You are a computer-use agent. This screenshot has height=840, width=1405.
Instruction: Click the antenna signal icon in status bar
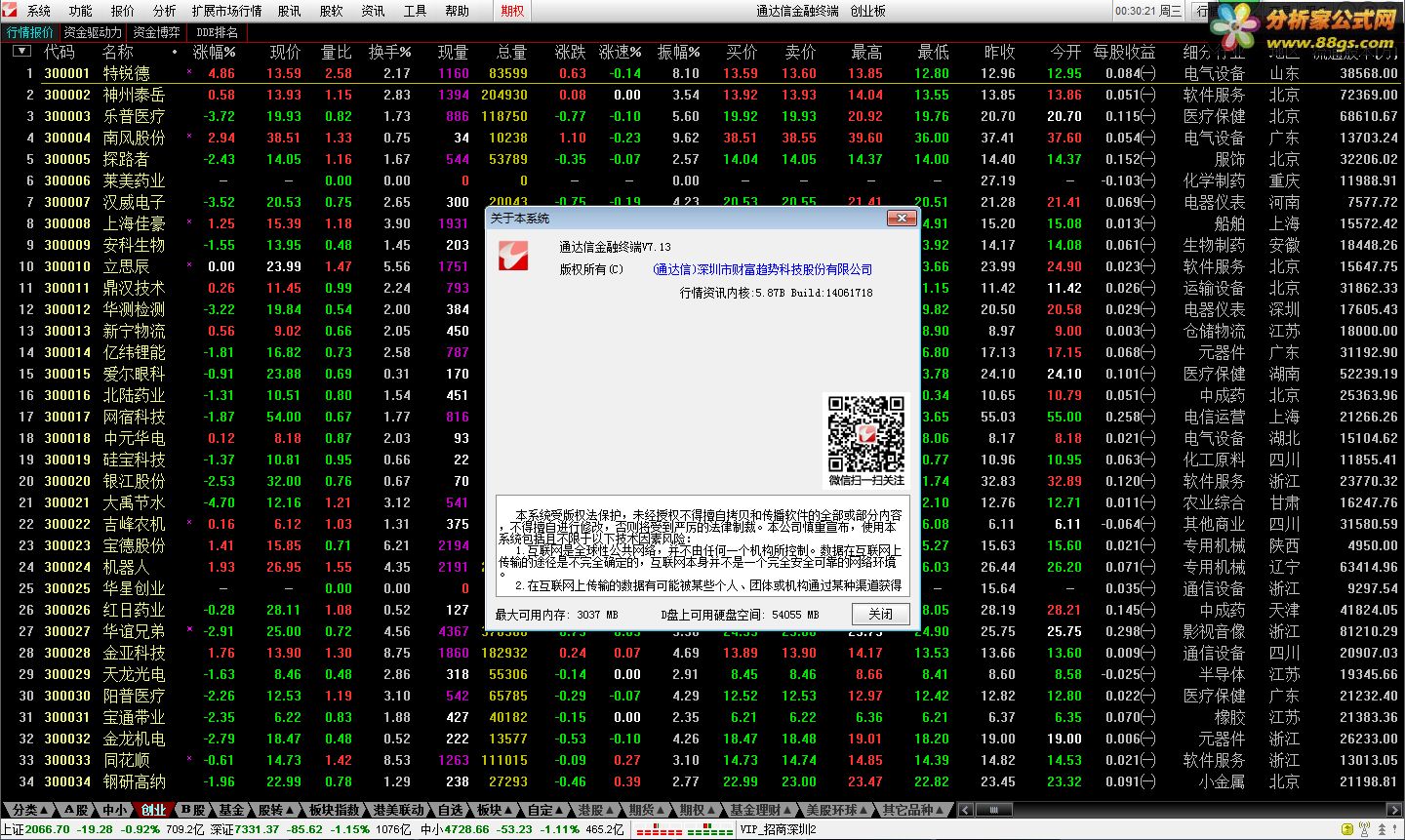pyautogui.click(x=1365, y=829)
